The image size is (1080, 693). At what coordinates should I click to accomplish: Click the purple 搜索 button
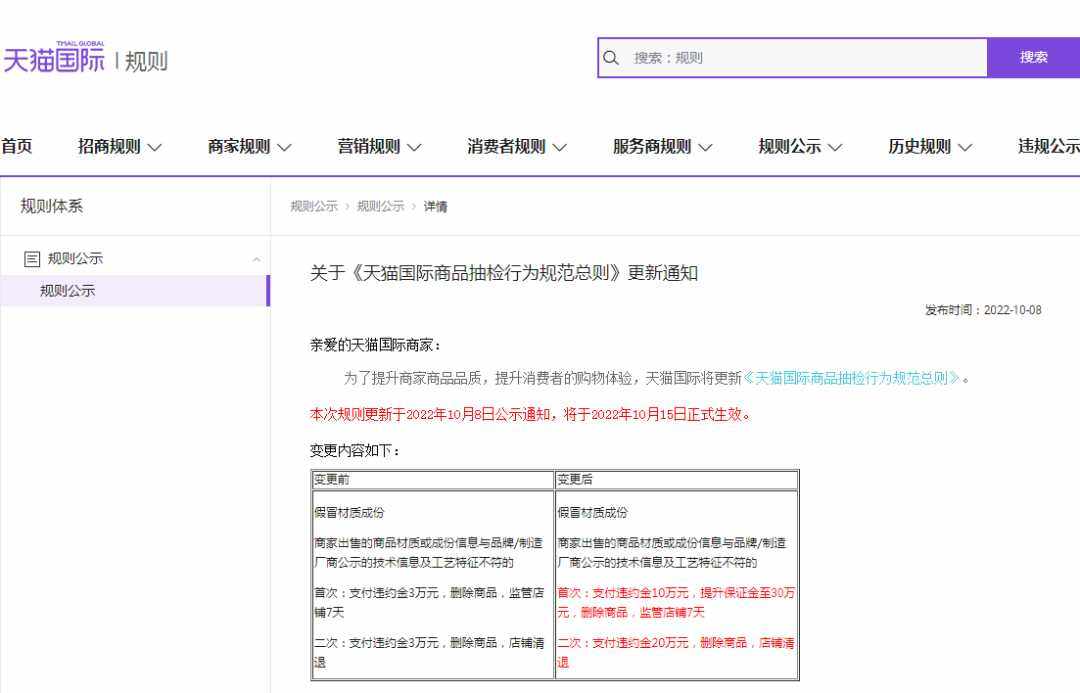[x=1033, y=58]
